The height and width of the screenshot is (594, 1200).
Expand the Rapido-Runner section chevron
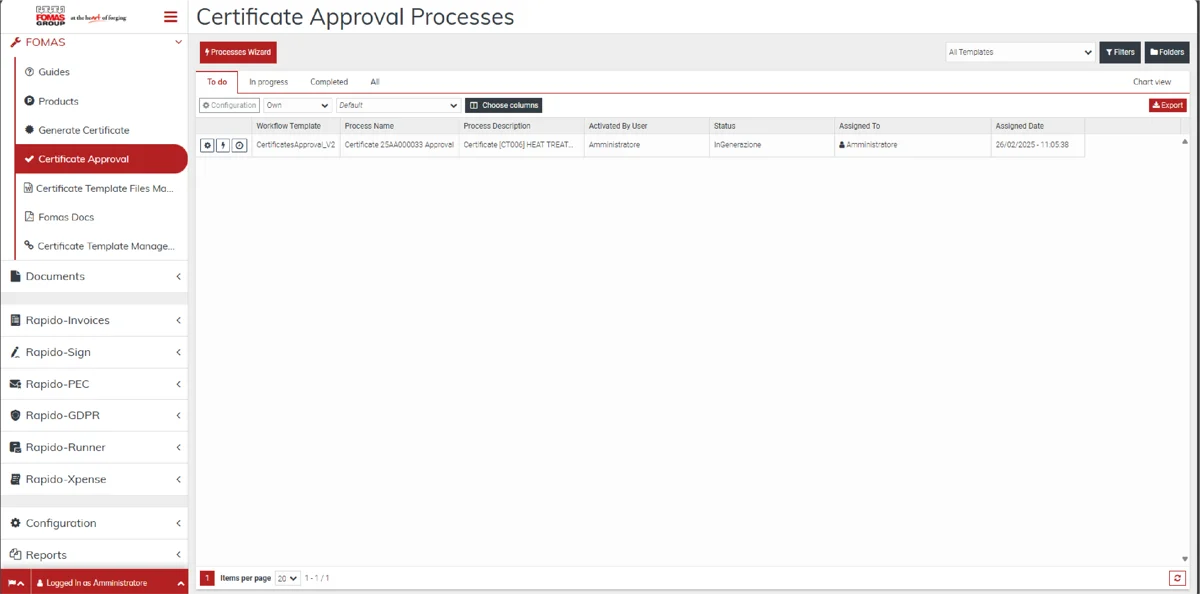[x=178, y=448]
